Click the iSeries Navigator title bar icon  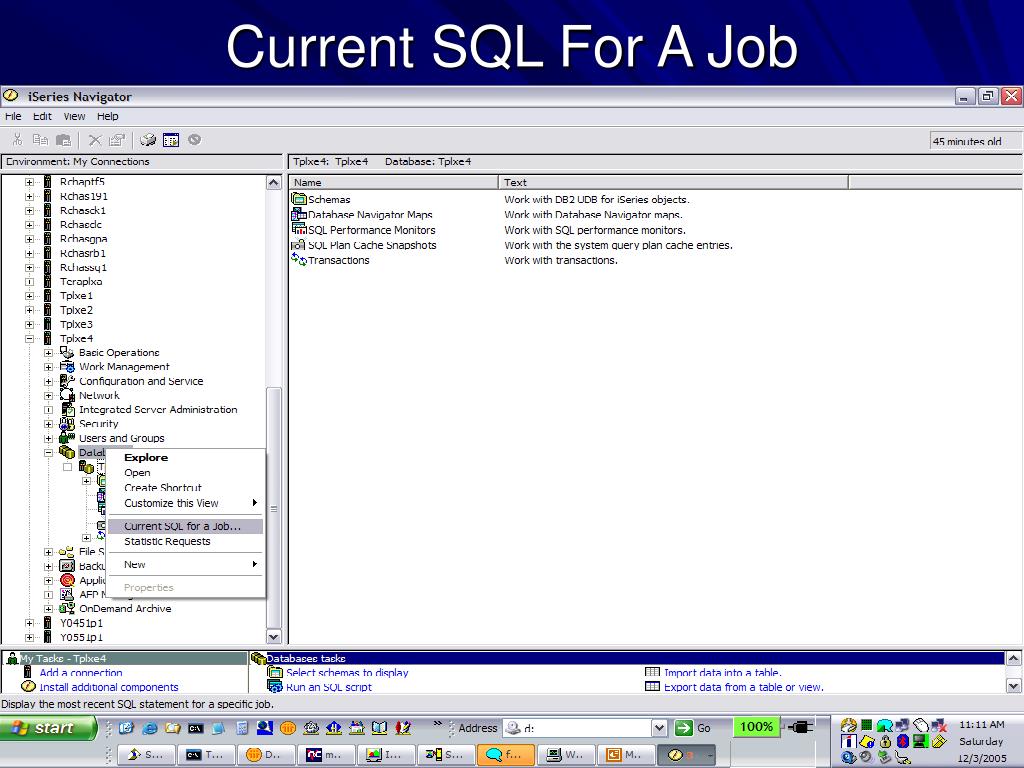click(11, 97)
